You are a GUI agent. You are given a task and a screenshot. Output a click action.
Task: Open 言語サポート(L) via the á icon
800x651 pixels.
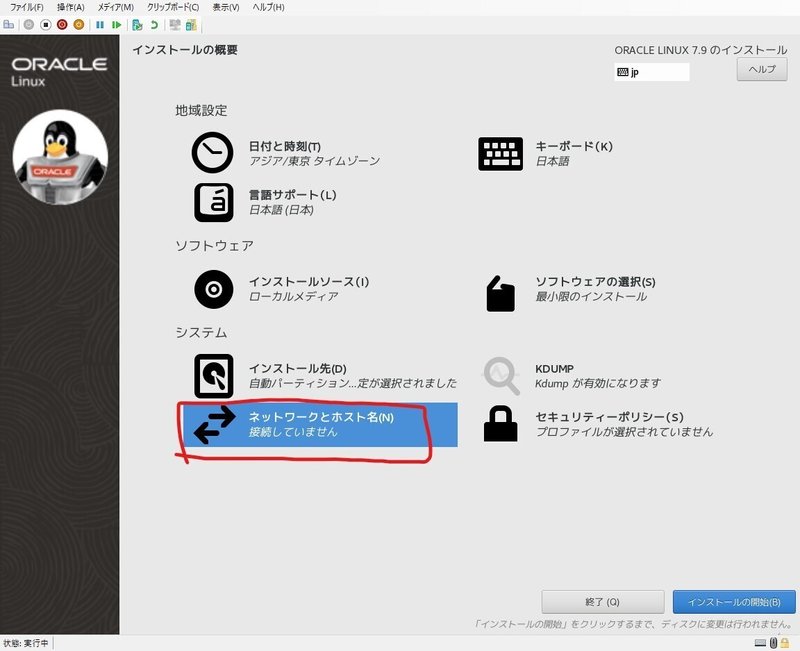(x=214, y=203)
